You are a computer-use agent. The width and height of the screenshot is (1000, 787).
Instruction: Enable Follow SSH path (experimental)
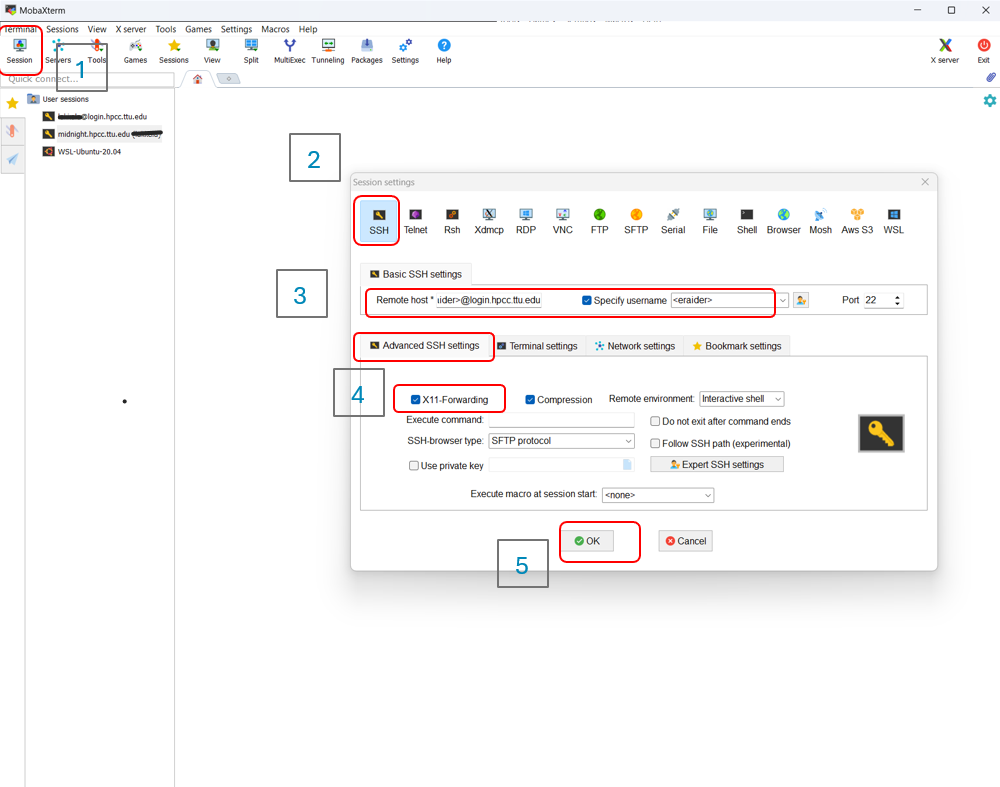(x=655, y=443)
